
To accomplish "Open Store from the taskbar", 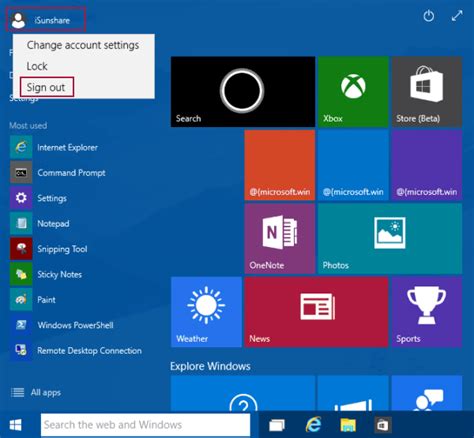I will tap(382, 425).
